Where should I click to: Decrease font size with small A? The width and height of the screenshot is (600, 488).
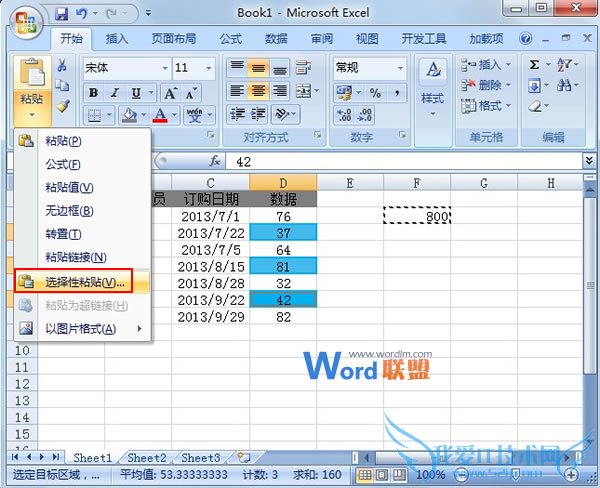pos(191,93)
